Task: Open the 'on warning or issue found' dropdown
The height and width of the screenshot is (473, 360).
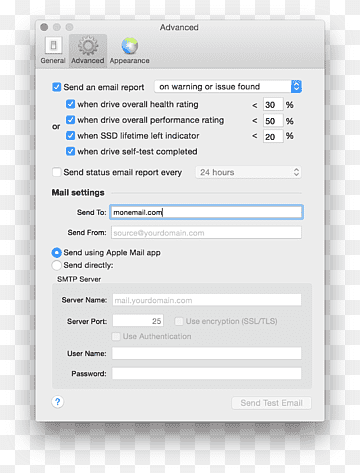Action: (228, 87)
